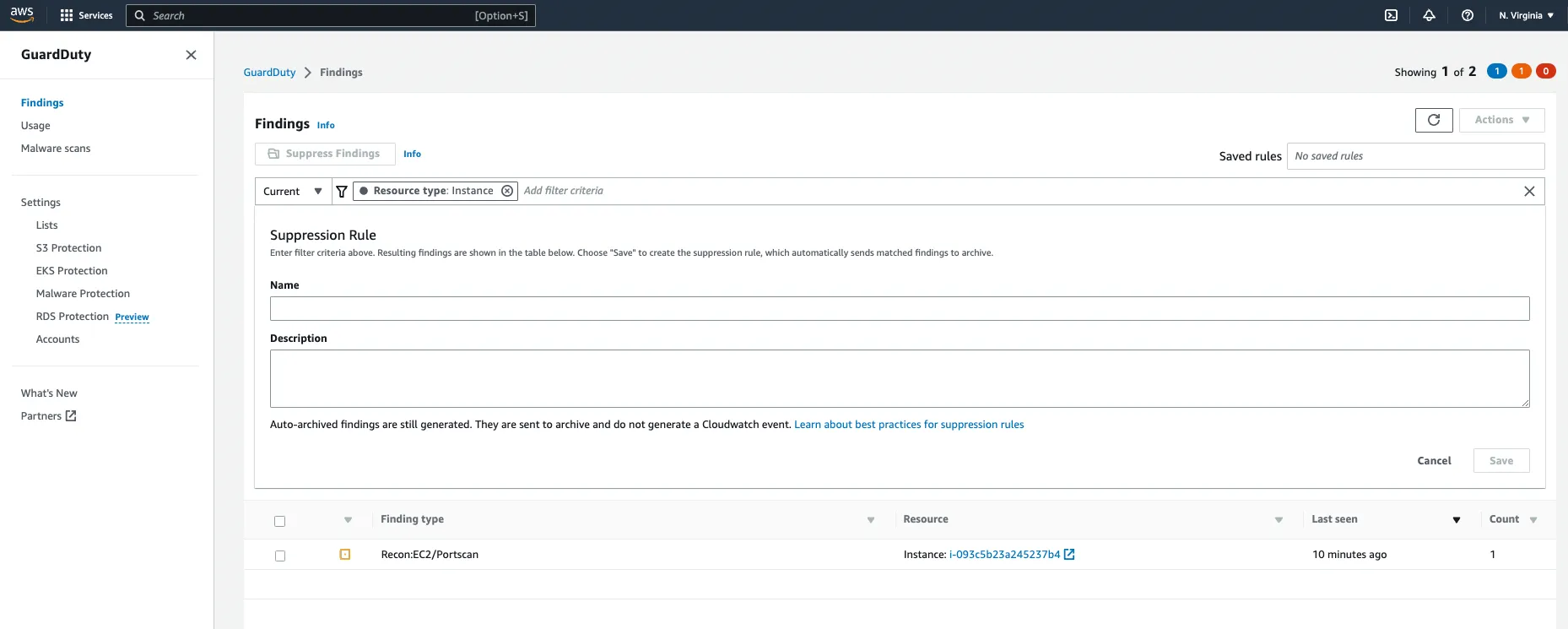This screenshot has width=1568, height=629.
Task: Click Info link next to Suppress Findings
Action: pyautogui.click(x=412, y=154)
